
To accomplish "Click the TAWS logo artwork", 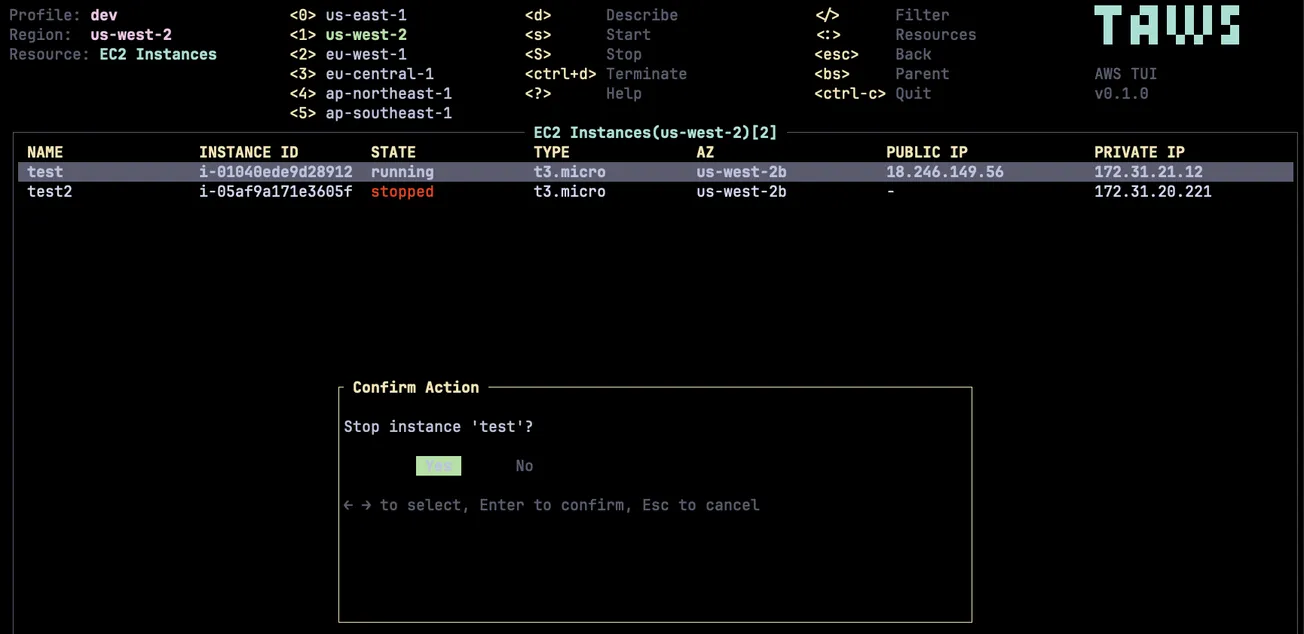I will pyautogui.click(x=1167, y=28).
